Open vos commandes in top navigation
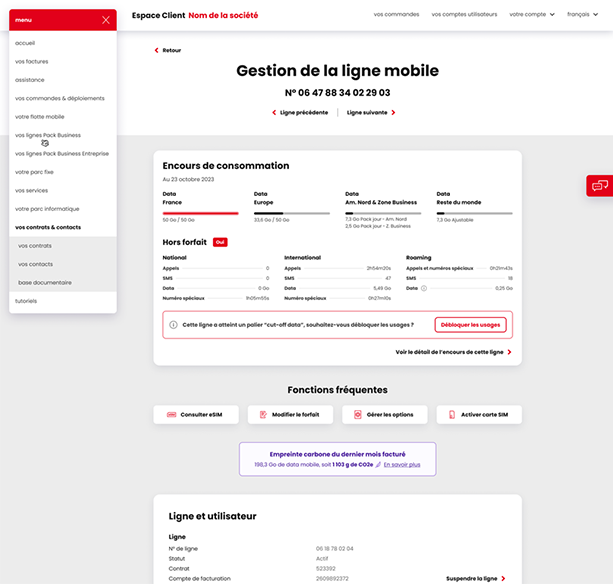This screenshot has width=613, height=588. pyautogui.click(x=396, y=14)
